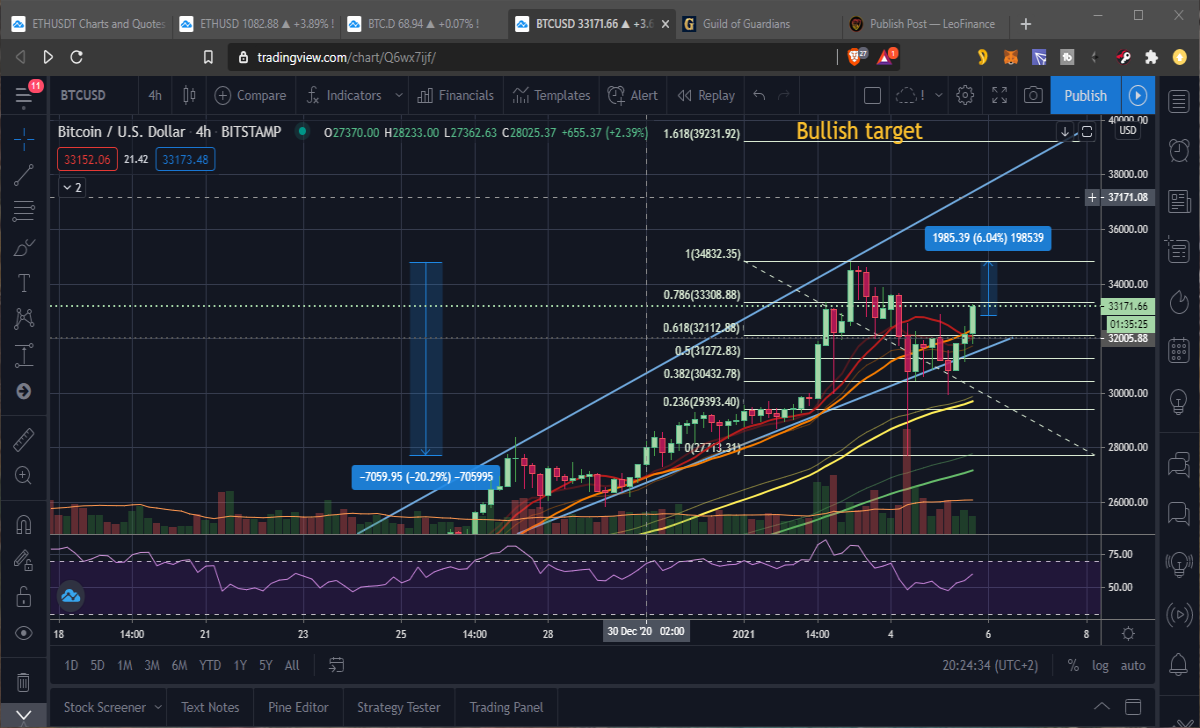The width and height of the screenshot is (1200, 728).
Task: Open the select layout square icon
Action: pos(872,96)
